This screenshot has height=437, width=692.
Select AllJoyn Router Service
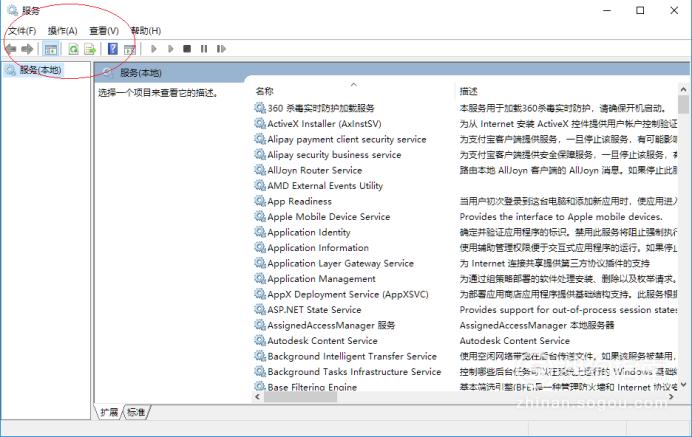(315, 170)
